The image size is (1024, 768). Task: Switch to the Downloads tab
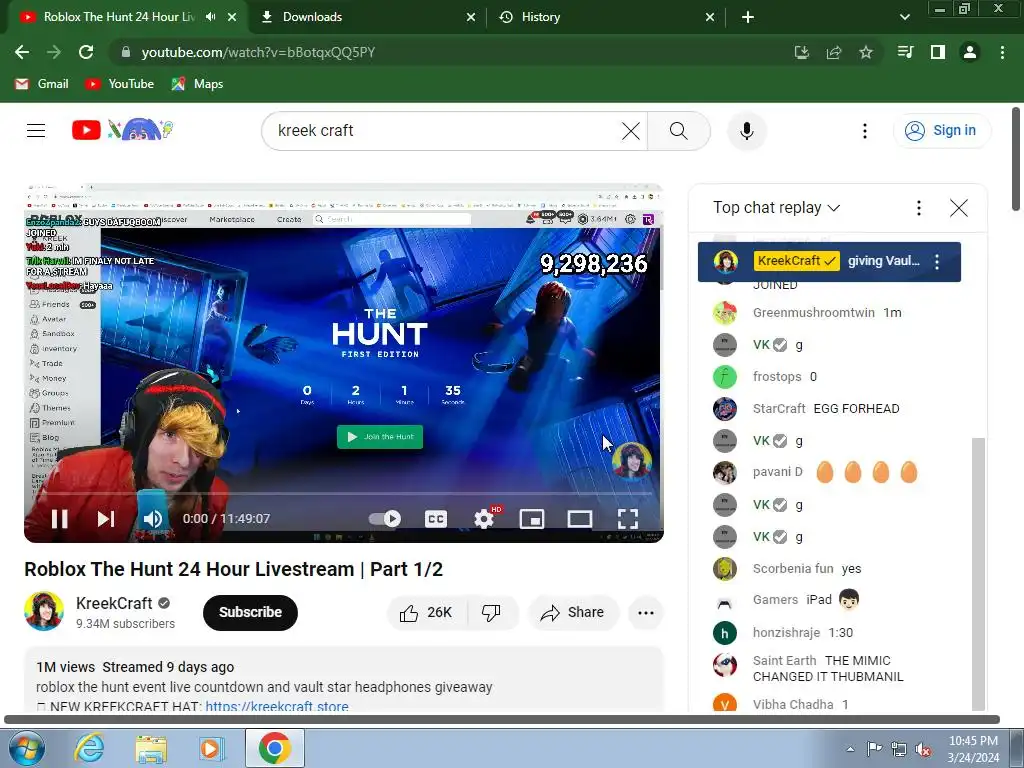368,17
